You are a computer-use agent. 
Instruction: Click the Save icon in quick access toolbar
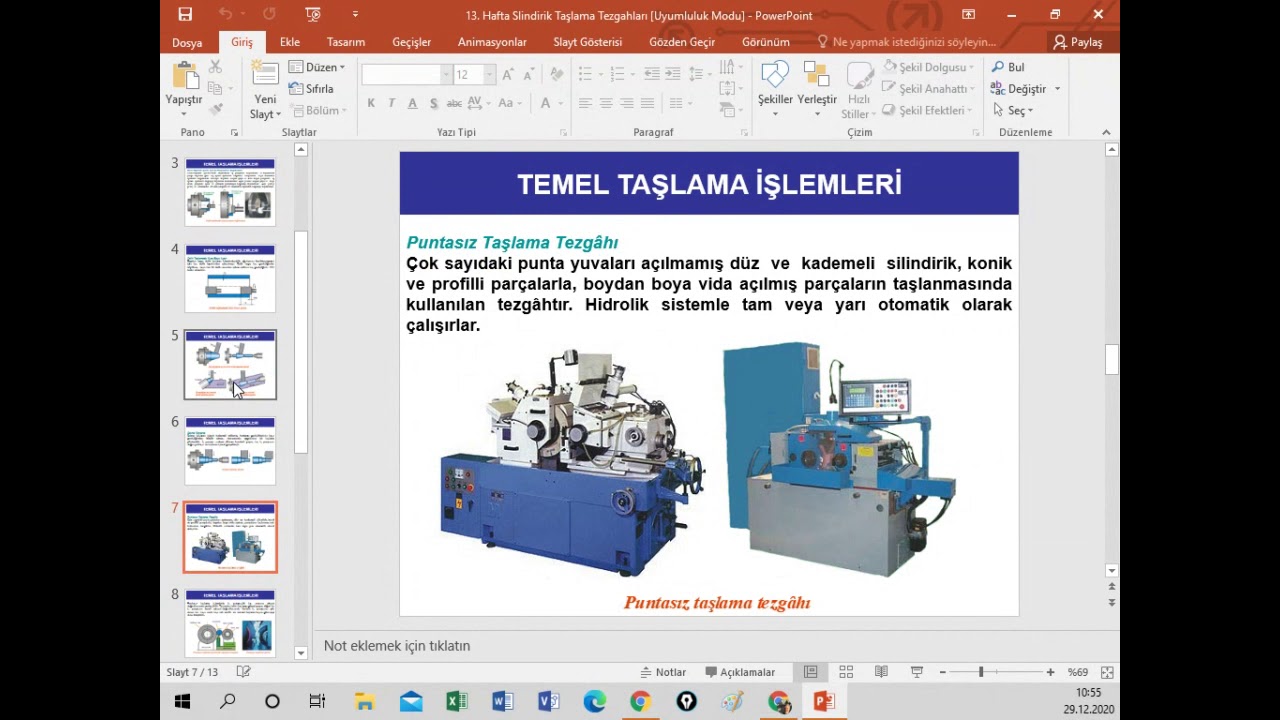(x=185, y=14)
